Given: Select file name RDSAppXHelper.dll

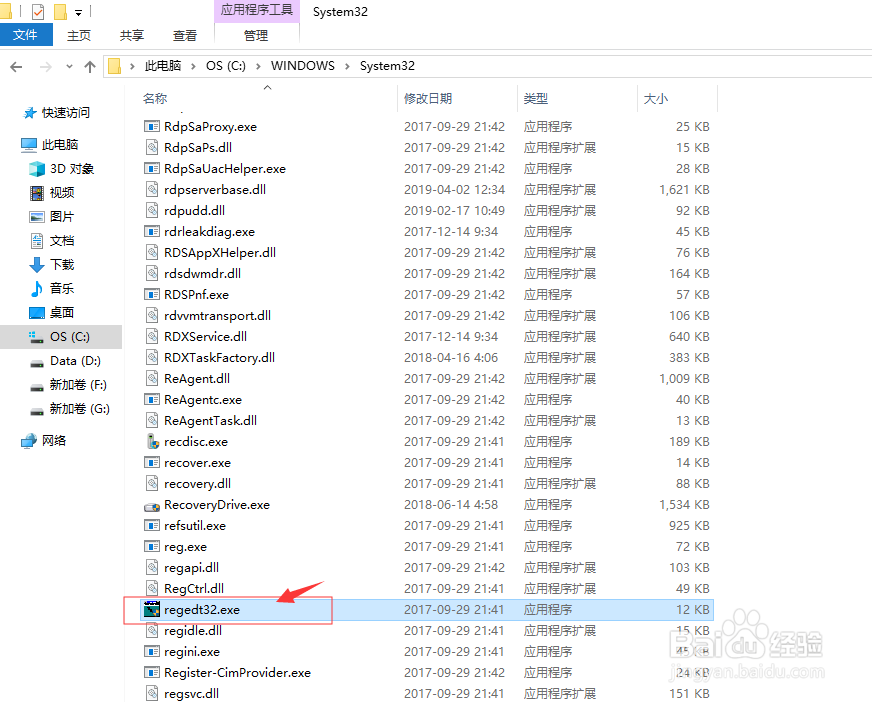Looking at the screenshot, I should [x=220, y=253].
